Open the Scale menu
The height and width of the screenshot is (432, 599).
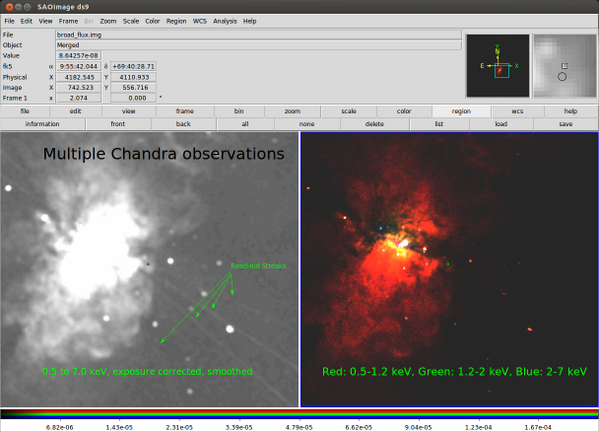point(131,21)
